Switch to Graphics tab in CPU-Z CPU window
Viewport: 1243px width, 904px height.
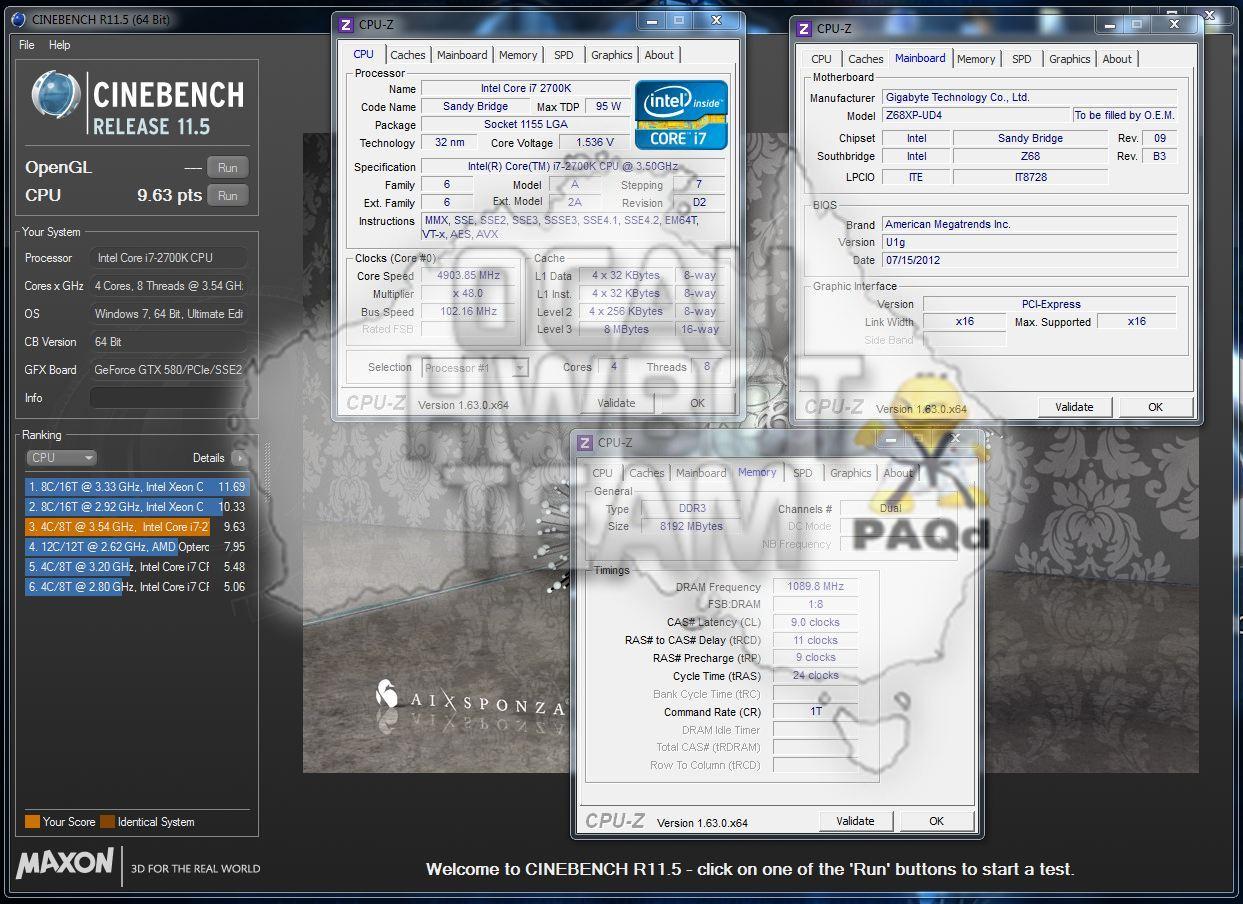tap(611, 55)
